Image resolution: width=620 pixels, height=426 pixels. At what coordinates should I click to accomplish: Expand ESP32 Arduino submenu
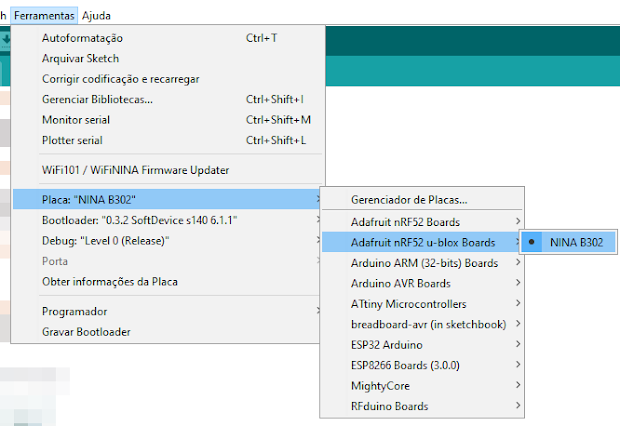(422, 345)
